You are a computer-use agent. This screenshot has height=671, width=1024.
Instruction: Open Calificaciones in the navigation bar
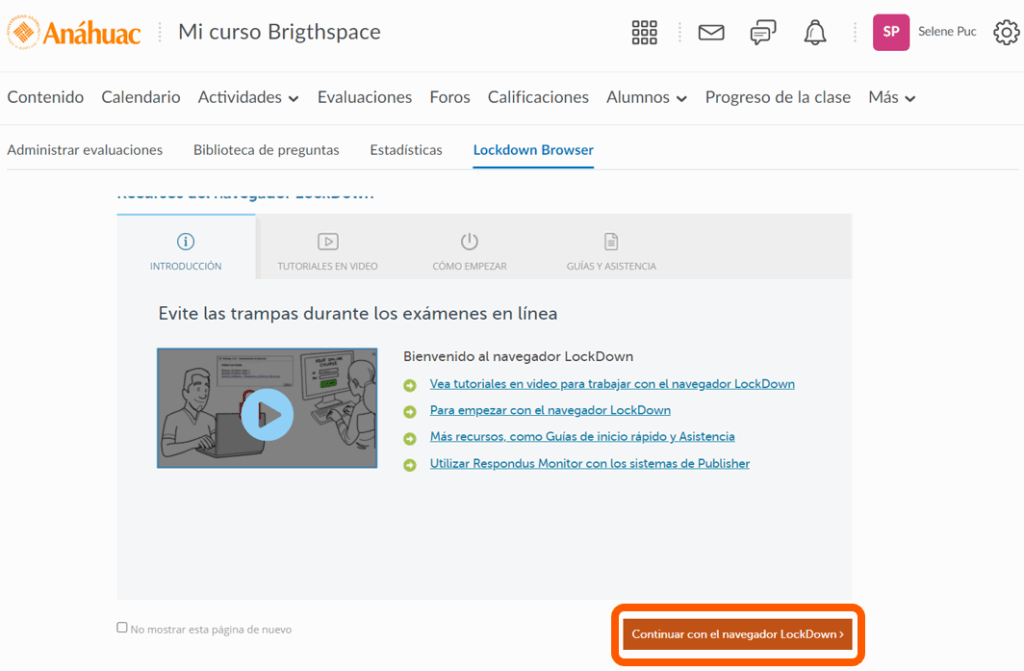click(x=538, y=97)
